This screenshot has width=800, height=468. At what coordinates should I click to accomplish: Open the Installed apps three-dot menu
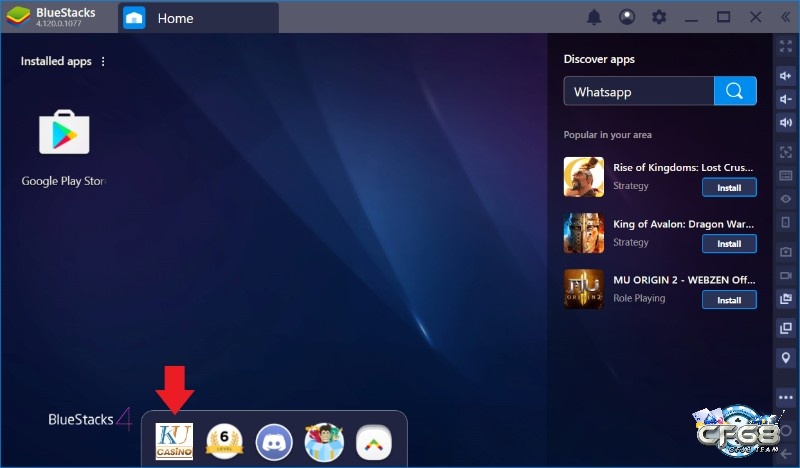pyautogui.click(x=103, y=61)
